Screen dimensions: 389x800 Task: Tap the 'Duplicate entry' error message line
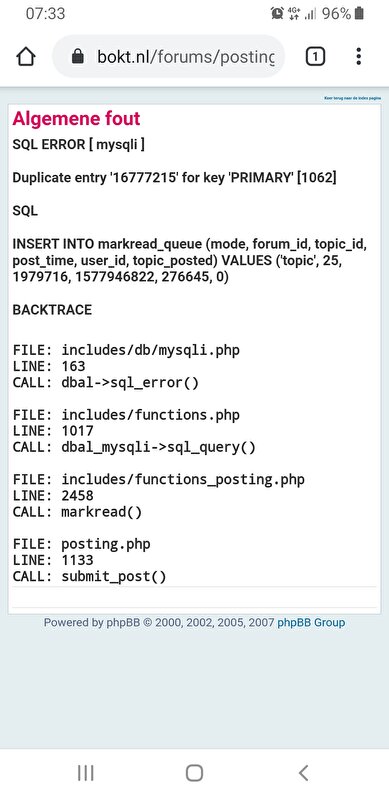[175, 178]
